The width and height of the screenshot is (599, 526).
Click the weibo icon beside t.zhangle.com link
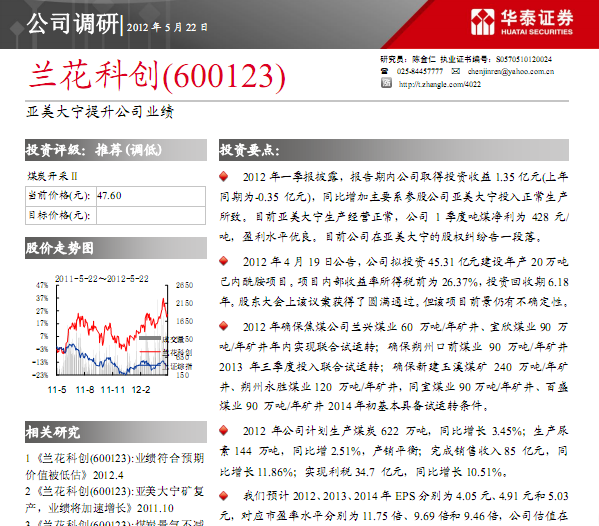(386, 83)
